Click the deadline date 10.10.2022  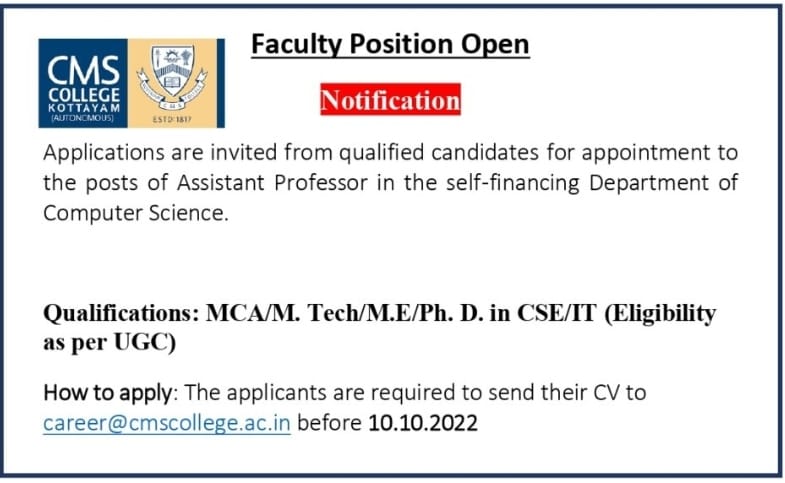423,423
